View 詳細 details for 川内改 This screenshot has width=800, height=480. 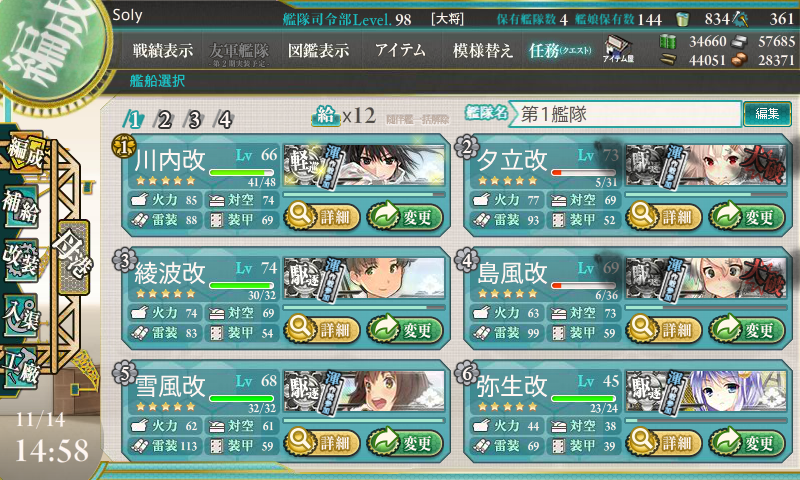(x=322, y=216)
